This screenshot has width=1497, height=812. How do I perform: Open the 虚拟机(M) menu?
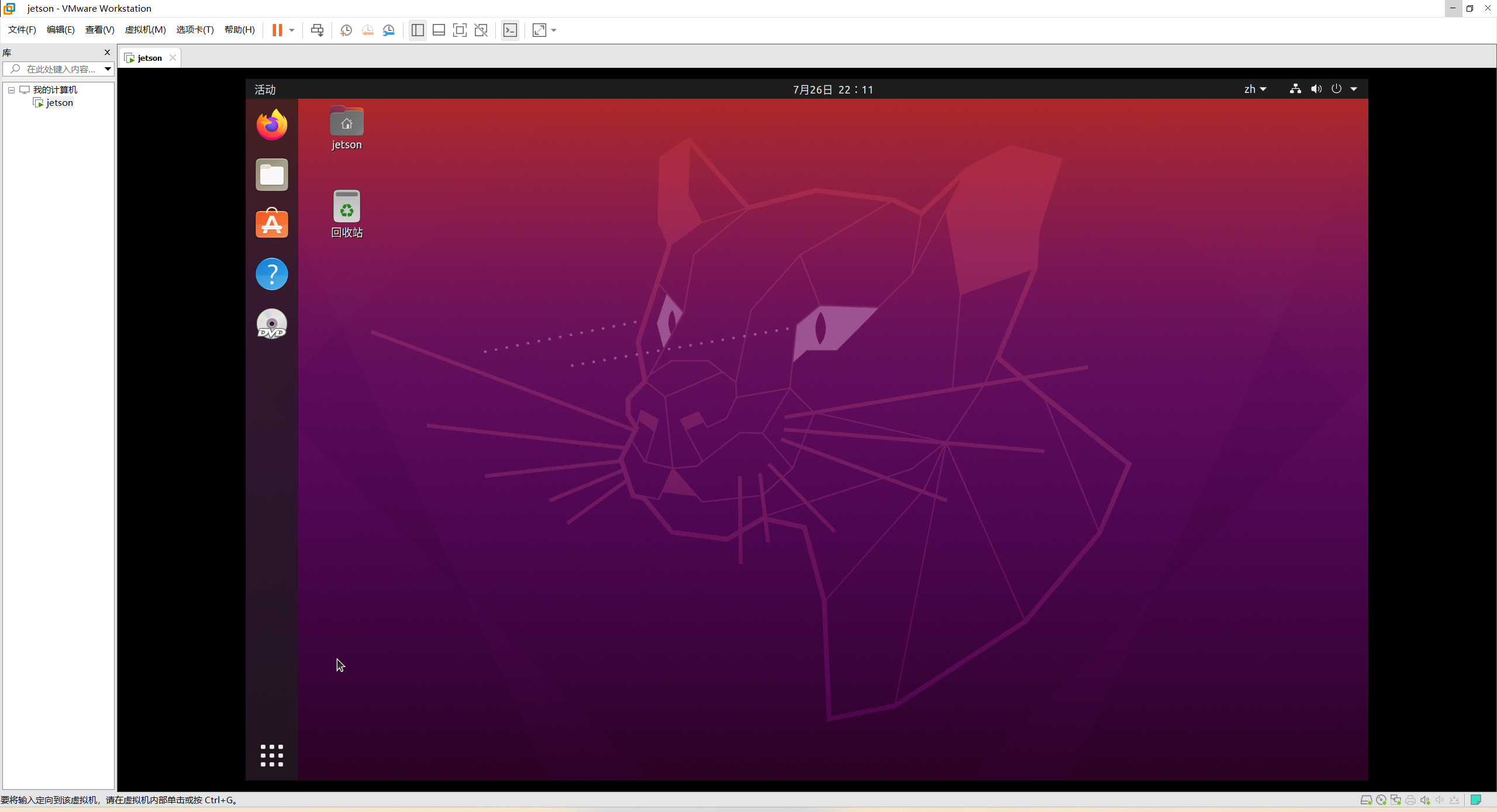146,30
